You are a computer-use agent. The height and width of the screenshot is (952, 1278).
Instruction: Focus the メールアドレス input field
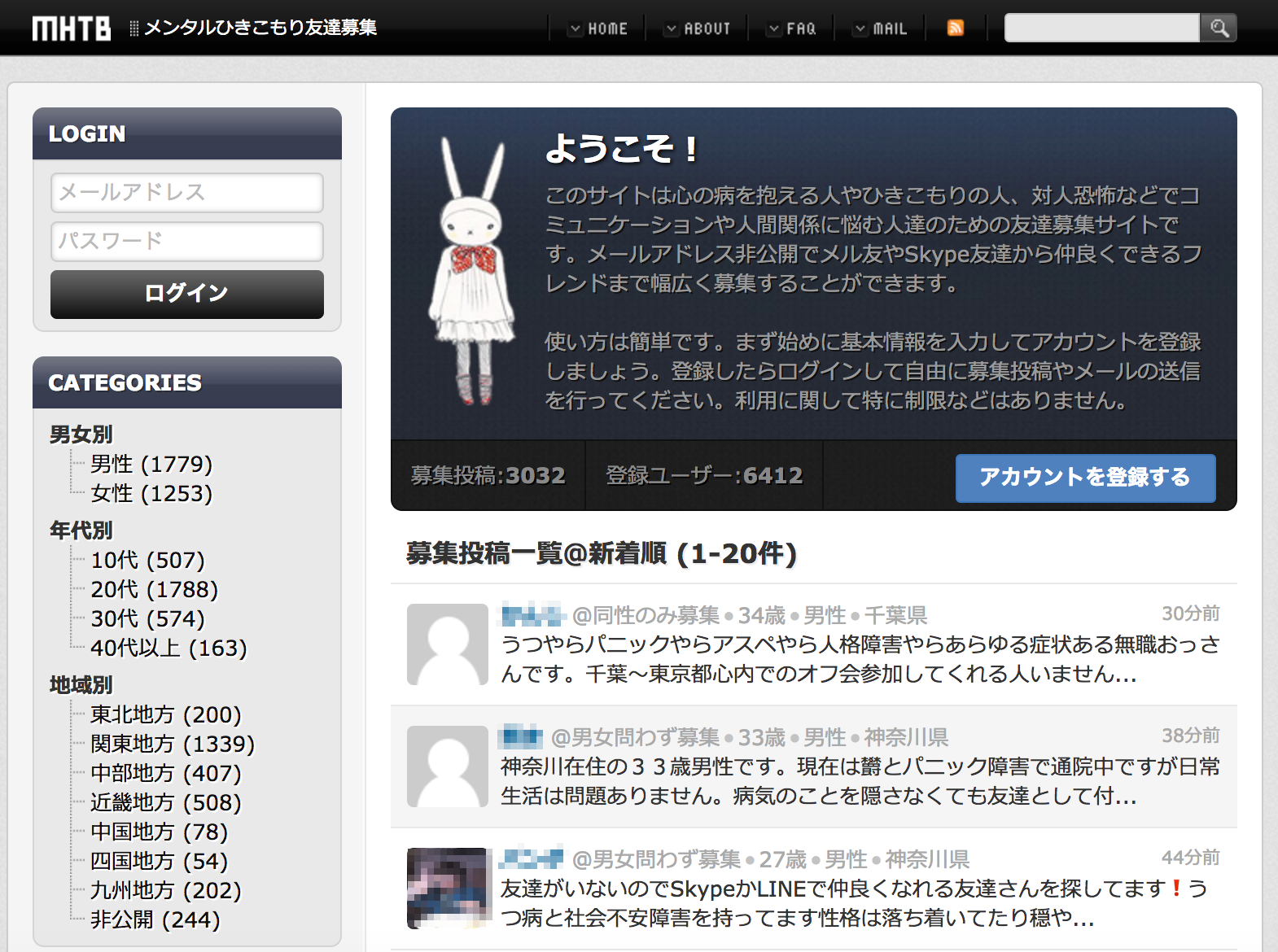tap(187, 193)
